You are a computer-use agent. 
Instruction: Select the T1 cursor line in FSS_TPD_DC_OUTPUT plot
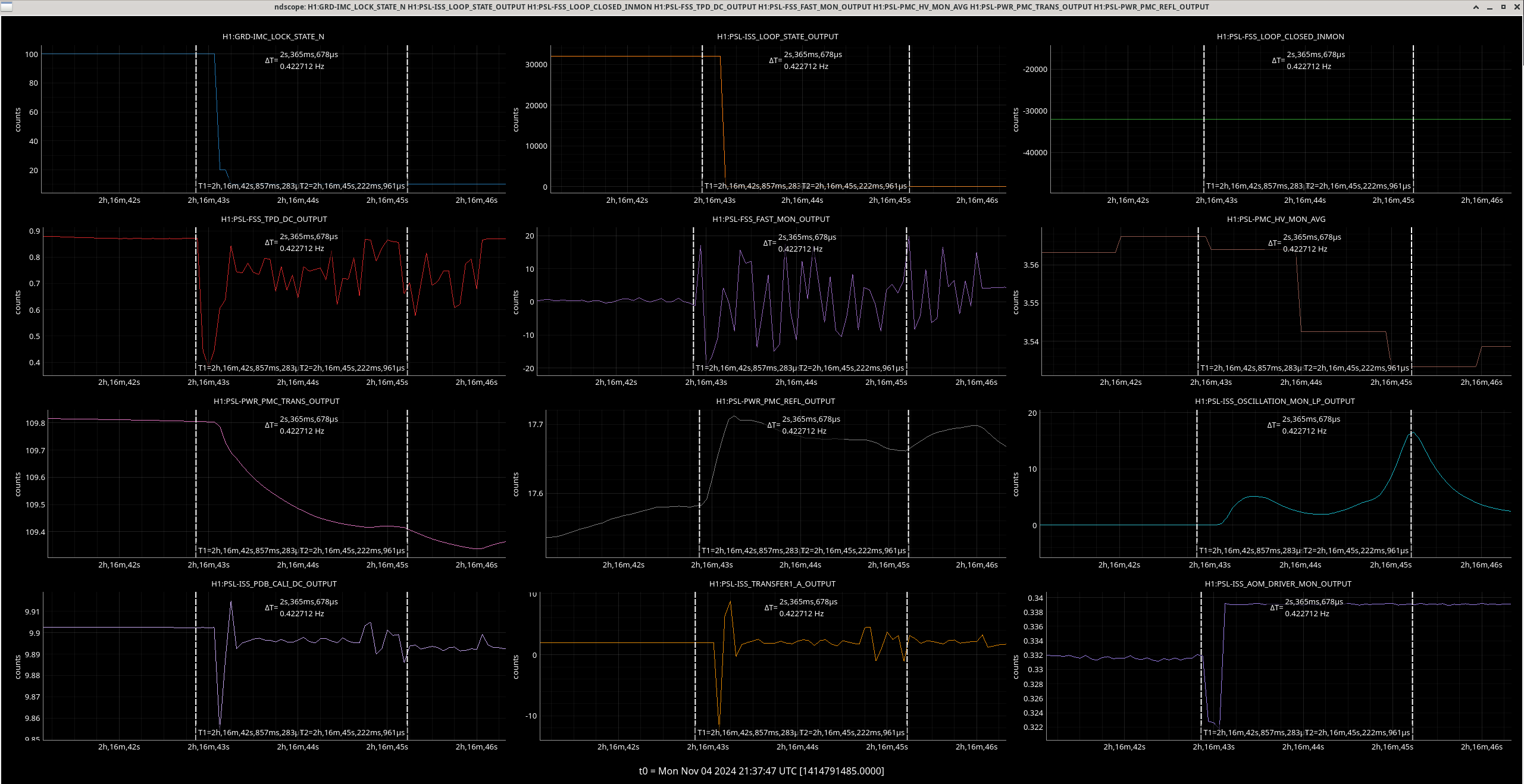coord(196,301)
